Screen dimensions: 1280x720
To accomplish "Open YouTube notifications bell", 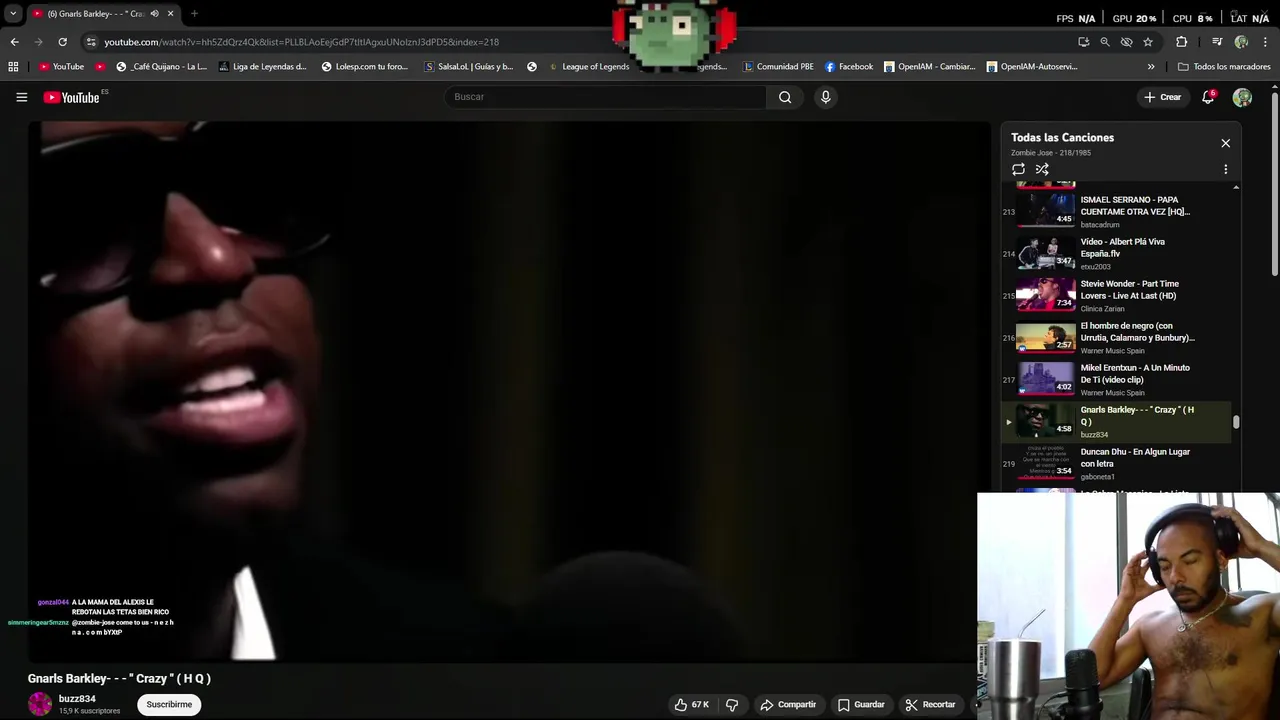I will pos(1208,97).
